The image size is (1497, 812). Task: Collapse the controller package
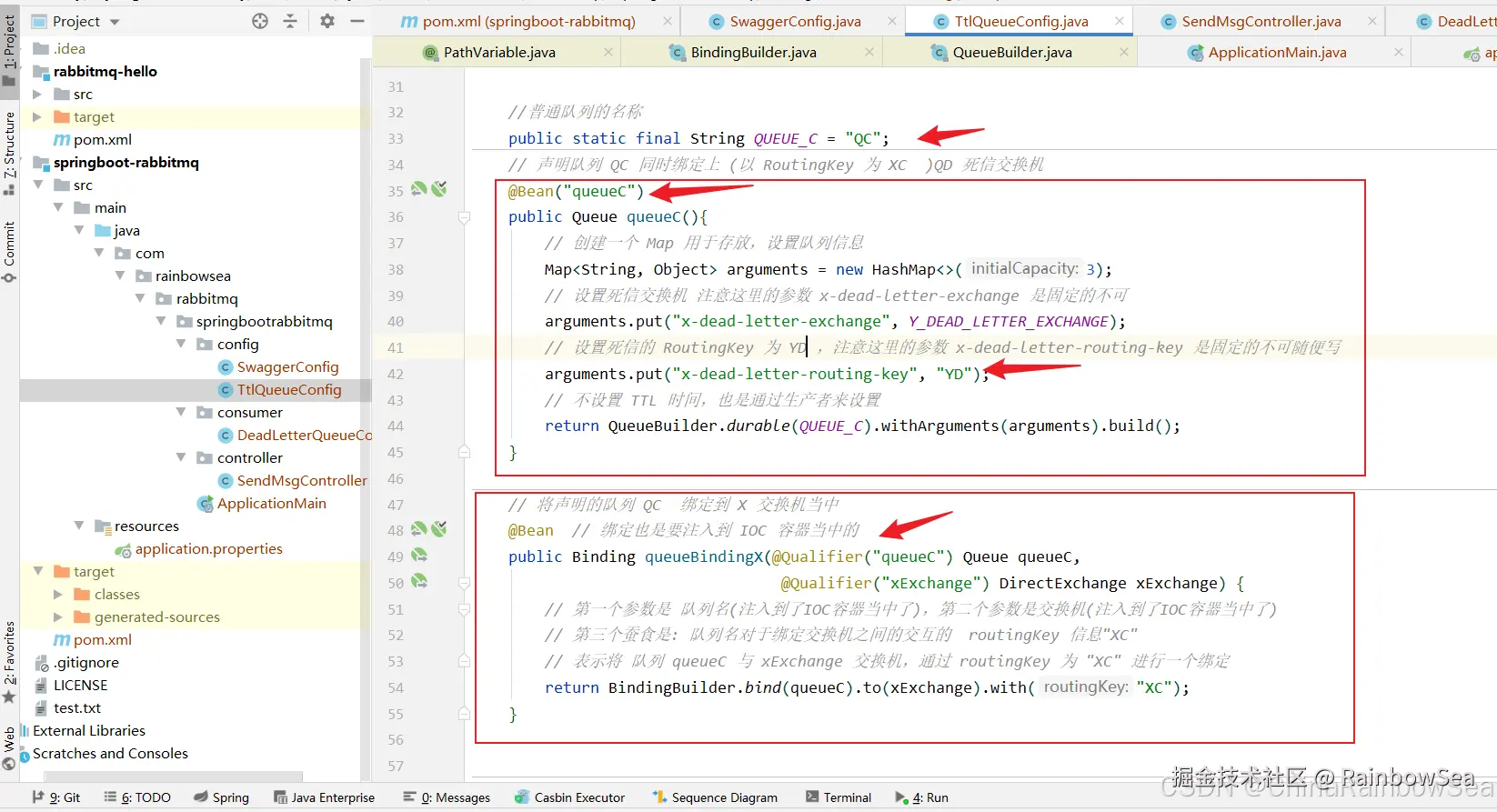[181, 457]
